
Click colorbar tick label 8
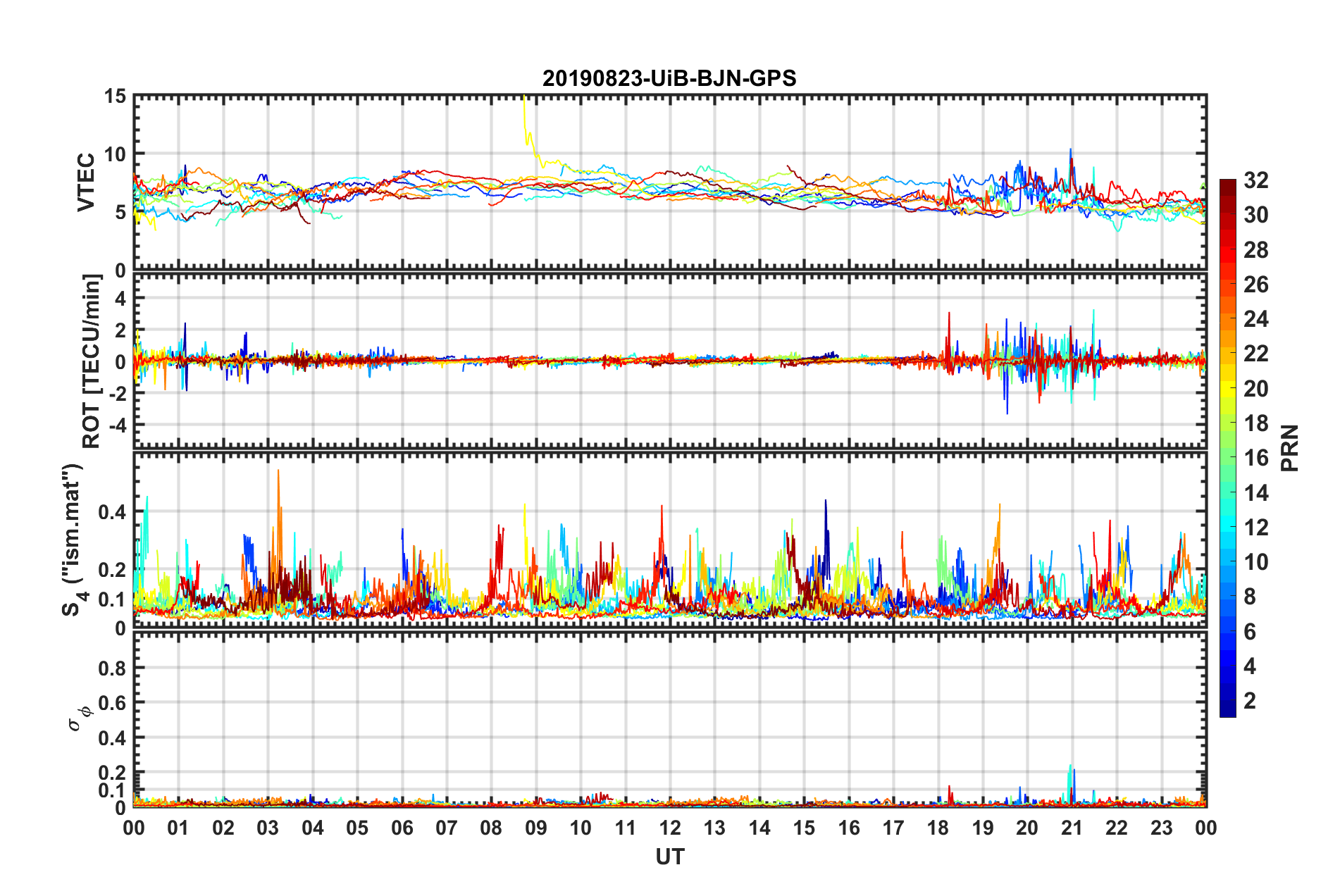click(x=1250, y=597)
